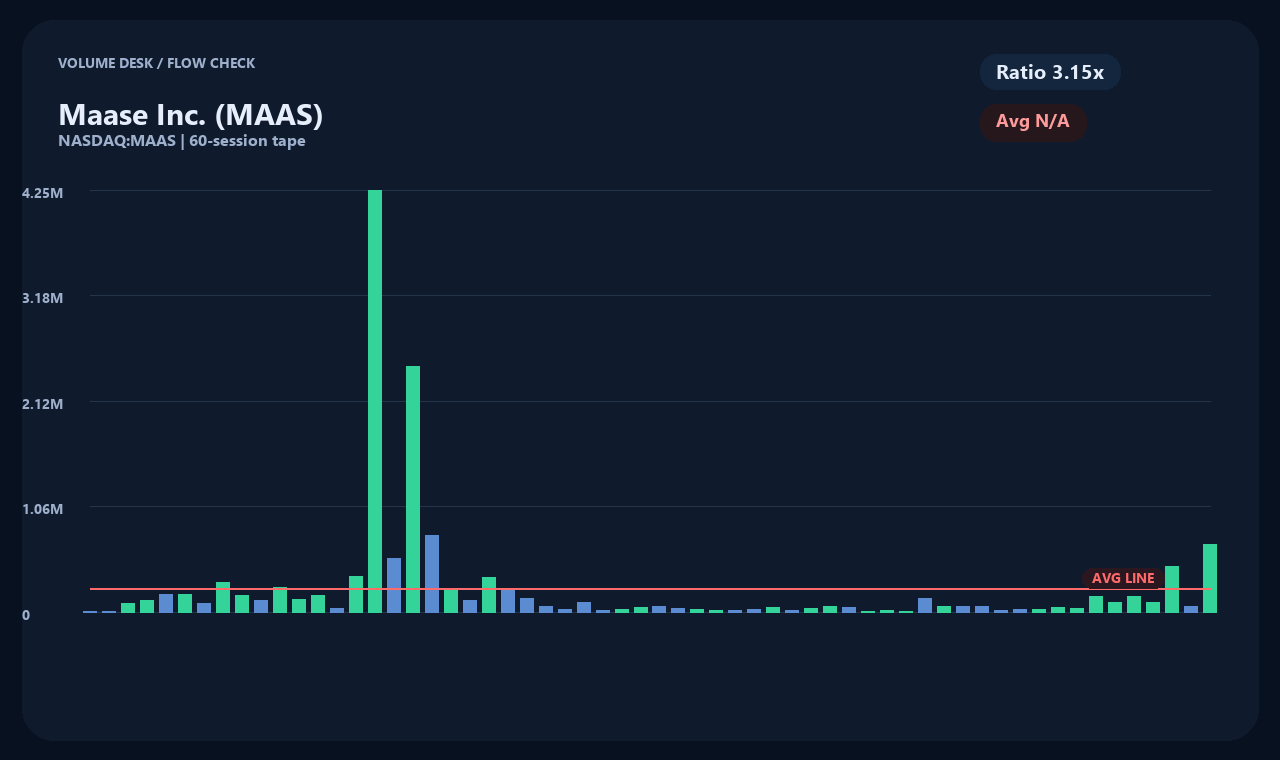Select the Maase Inc. (MAAS) title

(191, 115)
